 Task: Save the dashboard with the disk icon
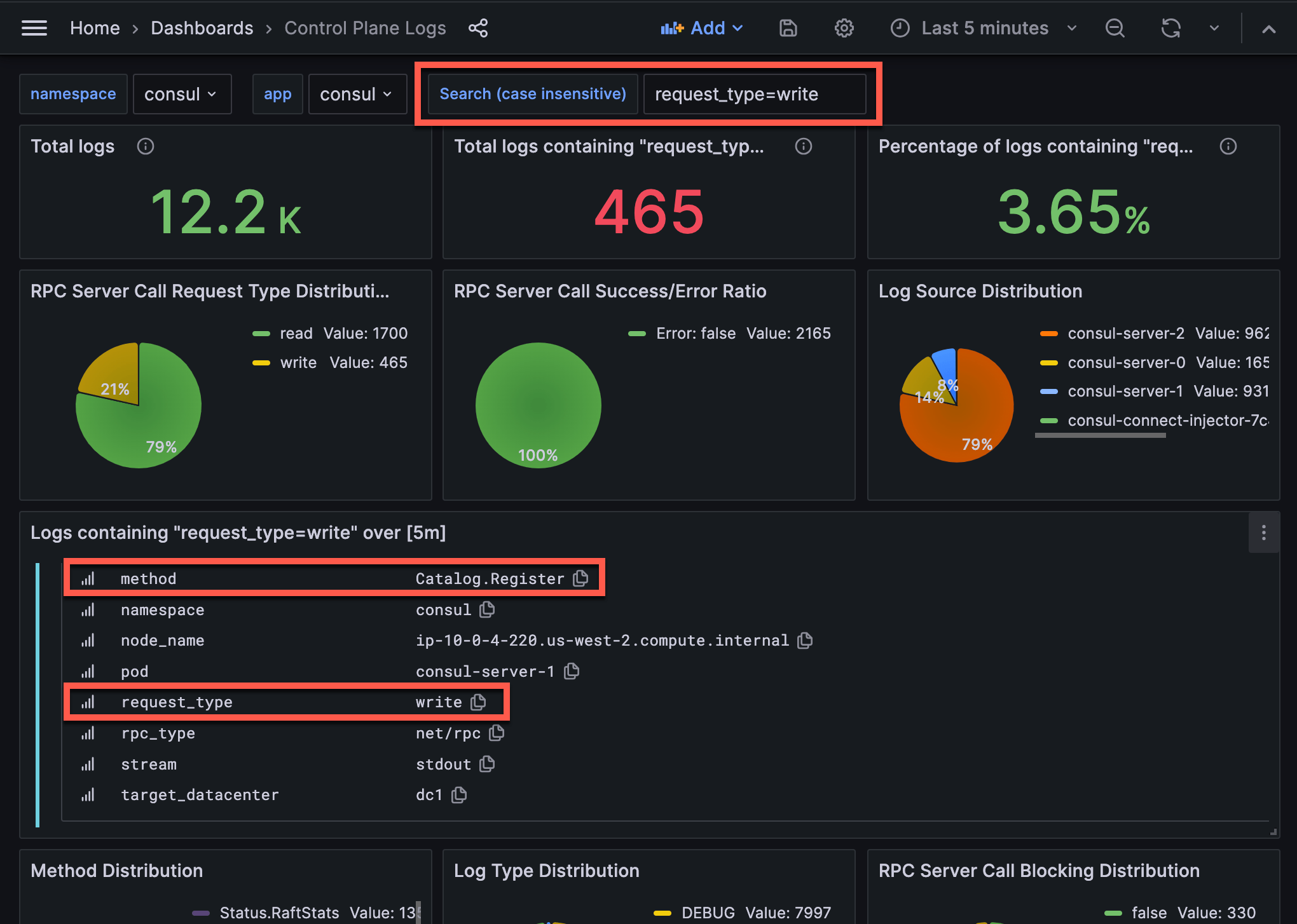788,28
